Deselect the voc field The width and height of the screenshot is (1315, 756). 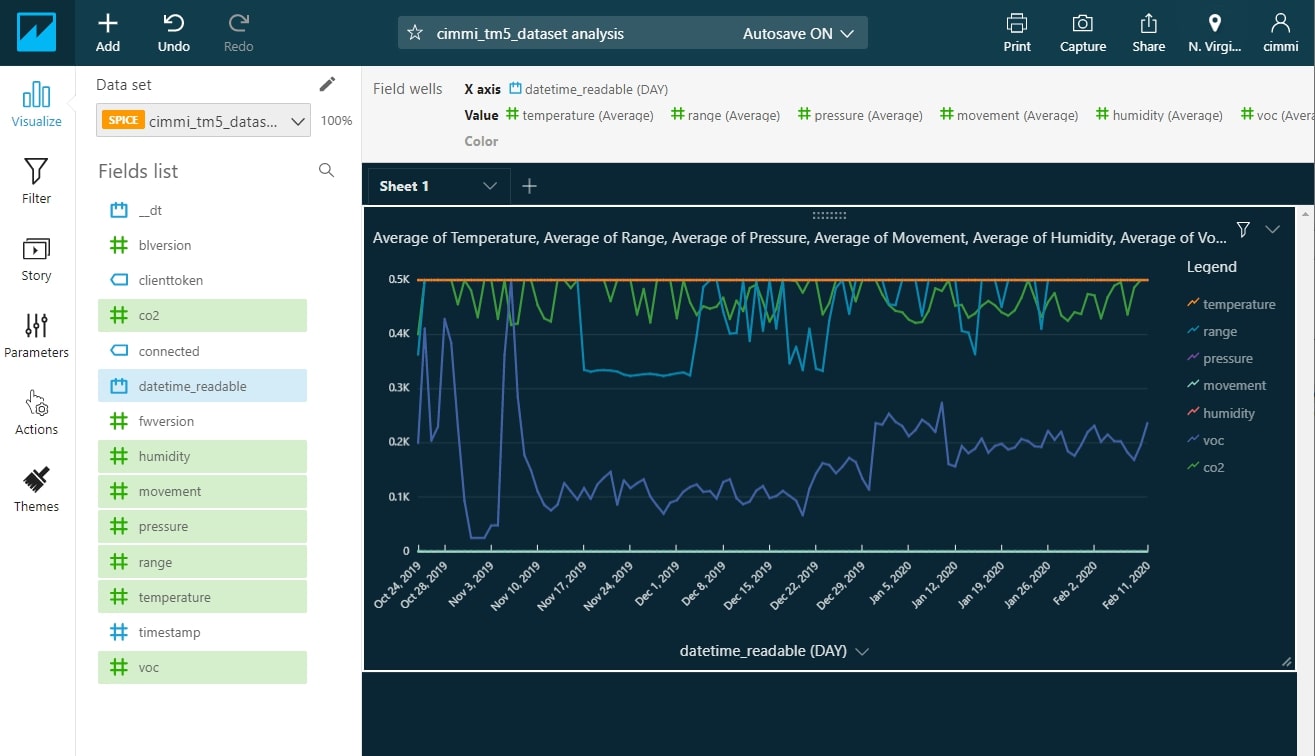click(x=202, y=667)
